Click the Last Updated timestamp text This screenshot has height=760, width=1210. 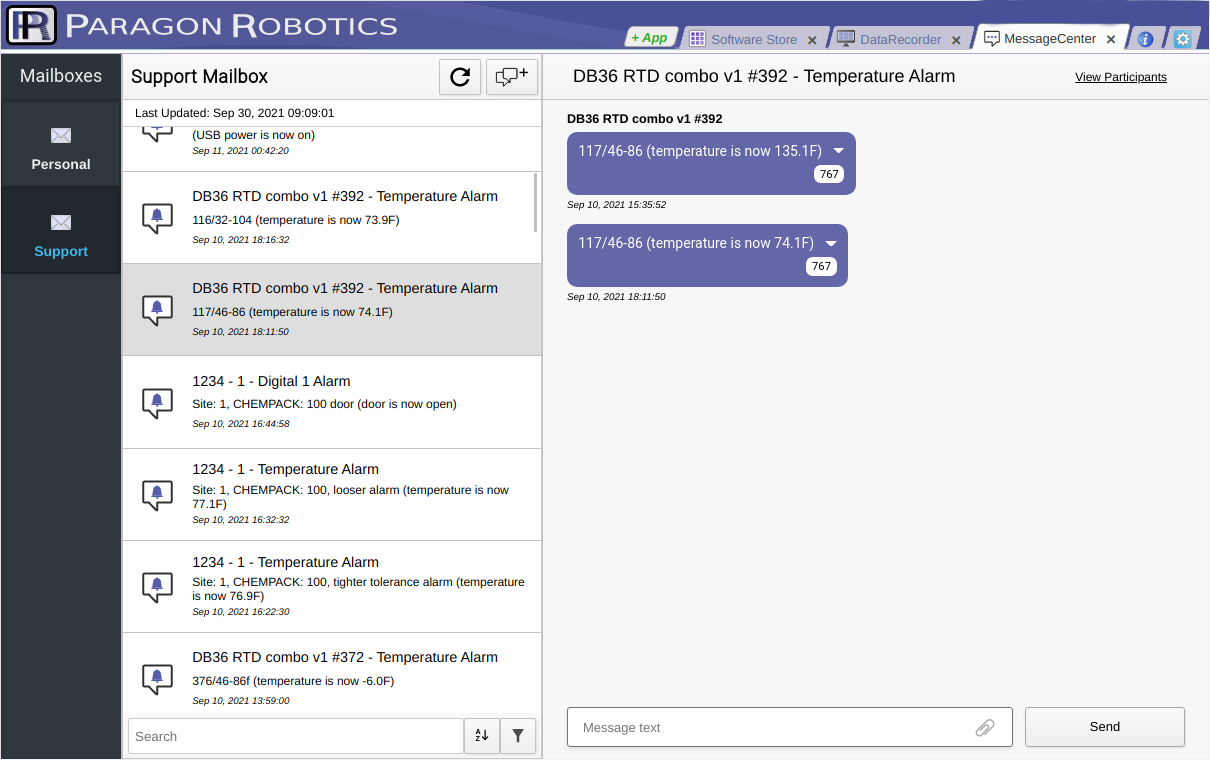[x=234, y=113]
